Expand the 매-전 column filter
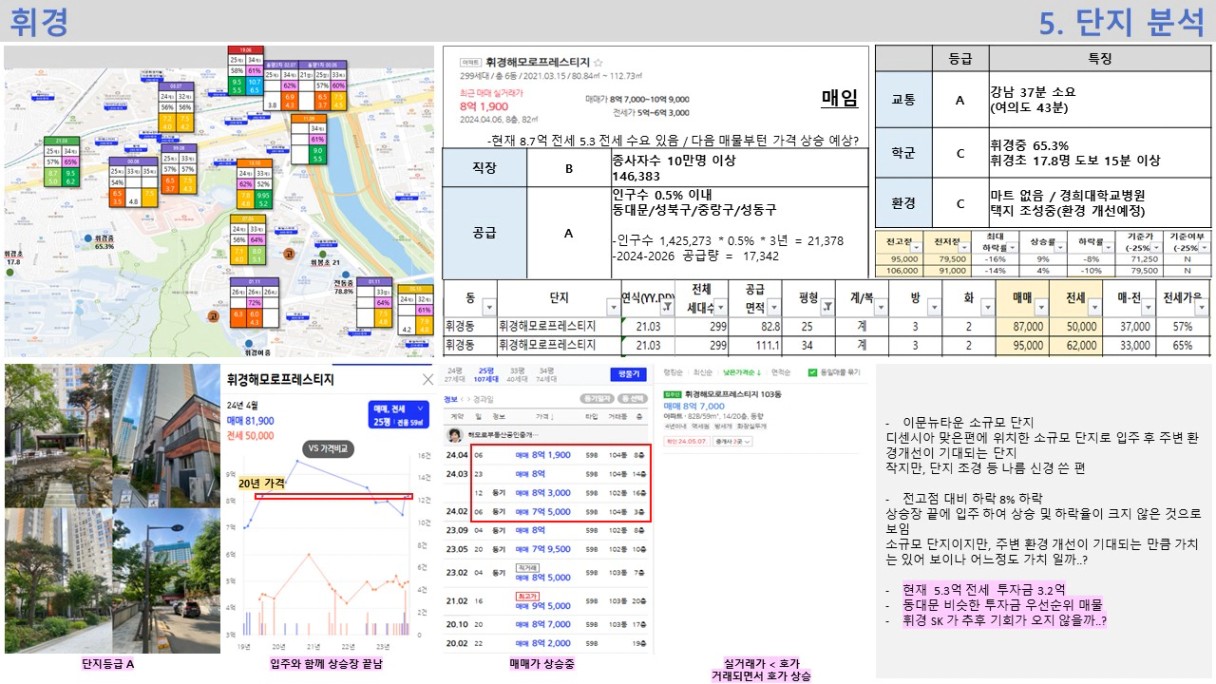 pyautogui.click(x=1147, y=308)
